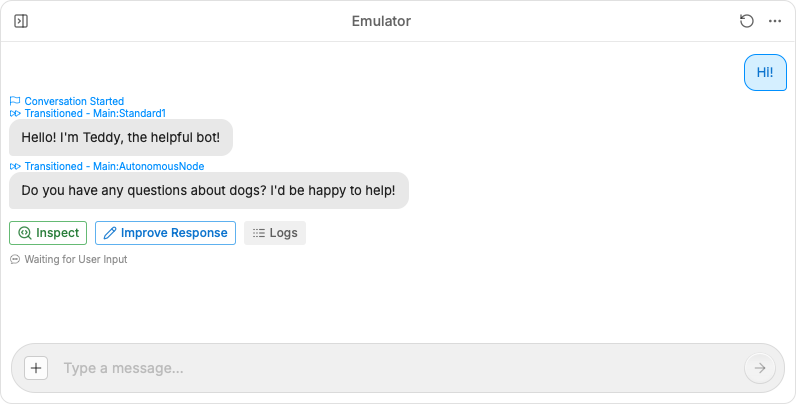
Task: Click the Improve Response button
Action: coord(165,233)
